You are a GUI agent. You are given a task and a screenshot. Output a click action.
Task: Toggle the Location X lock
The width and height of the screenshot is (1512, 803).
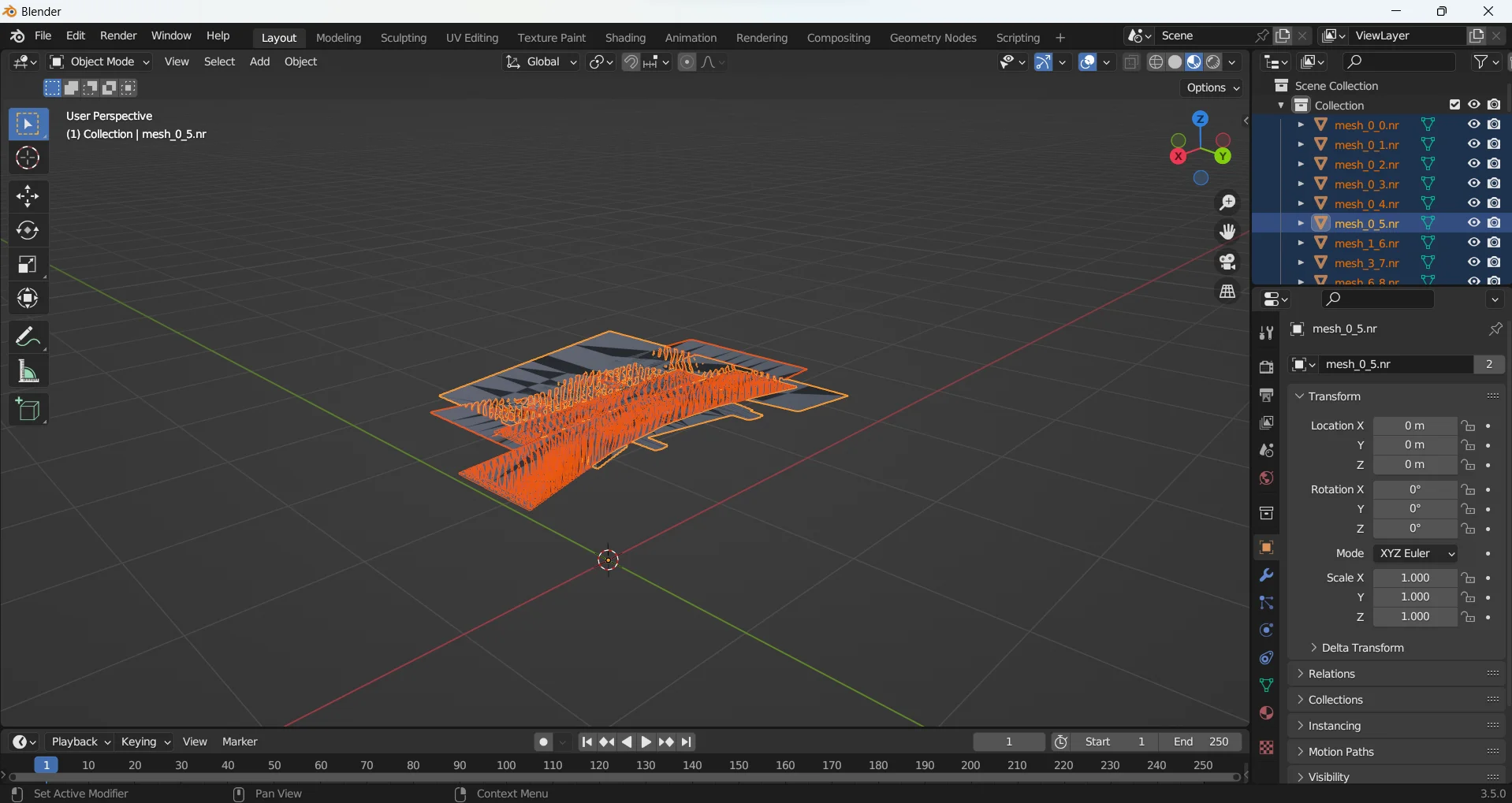tap(1468, 426)
